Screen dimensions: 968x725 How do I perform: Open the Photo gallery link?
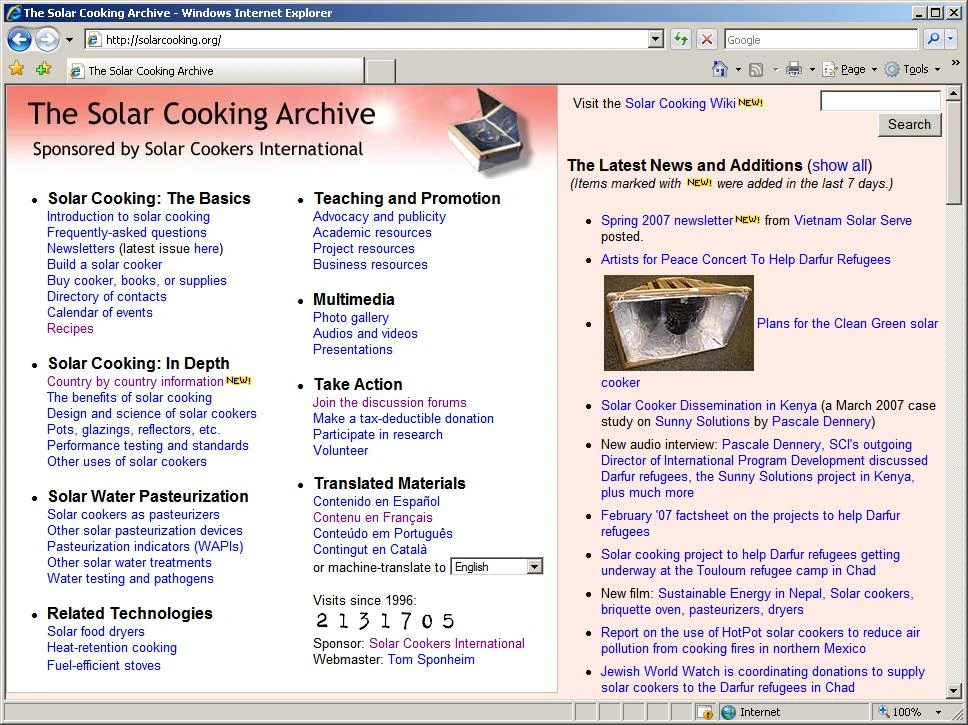pos(351,317)
